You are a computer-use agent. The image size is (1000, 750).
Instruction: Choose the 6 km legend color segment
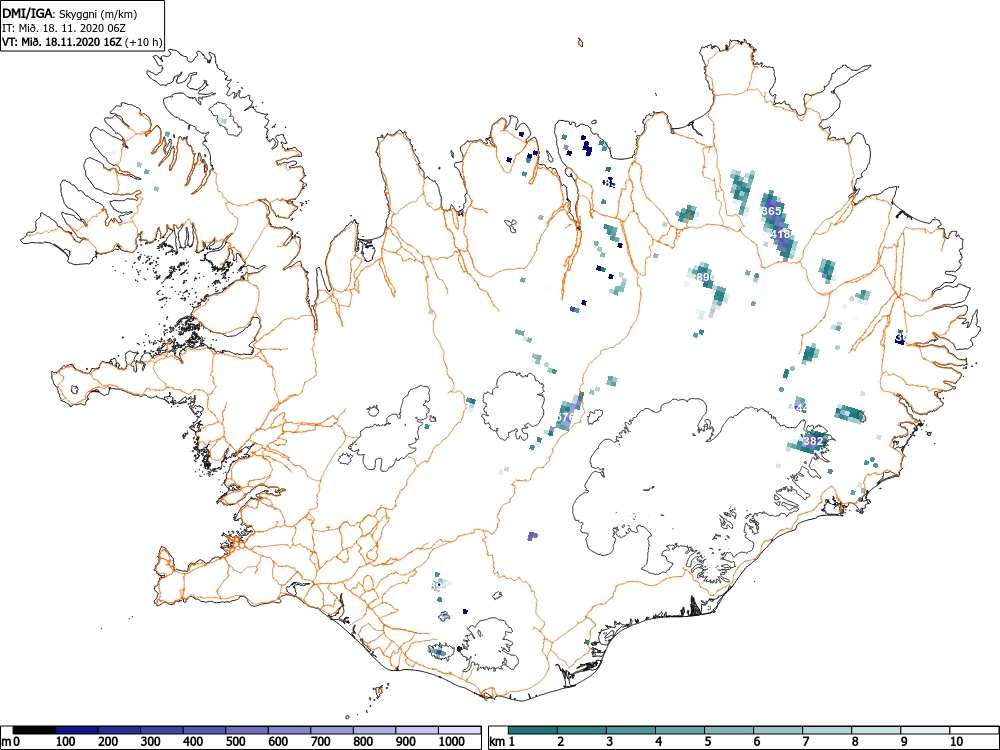click(778, 730)
